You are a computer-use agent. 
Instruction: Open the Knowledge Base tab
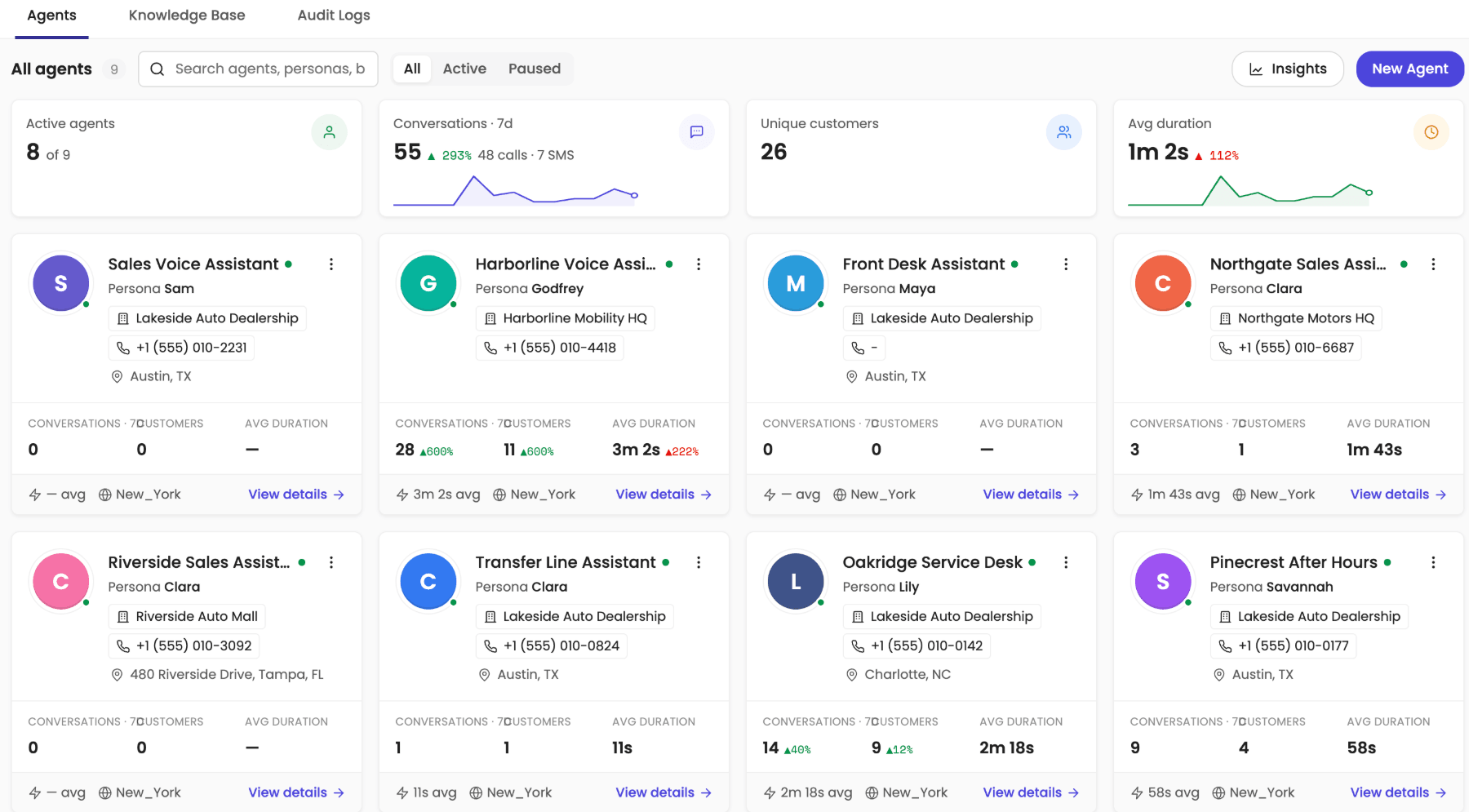click(187, 16)
